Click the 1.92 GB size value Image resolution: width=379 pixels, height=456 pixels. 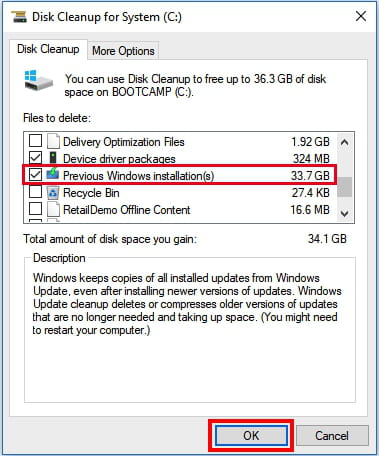coord(310,142)
